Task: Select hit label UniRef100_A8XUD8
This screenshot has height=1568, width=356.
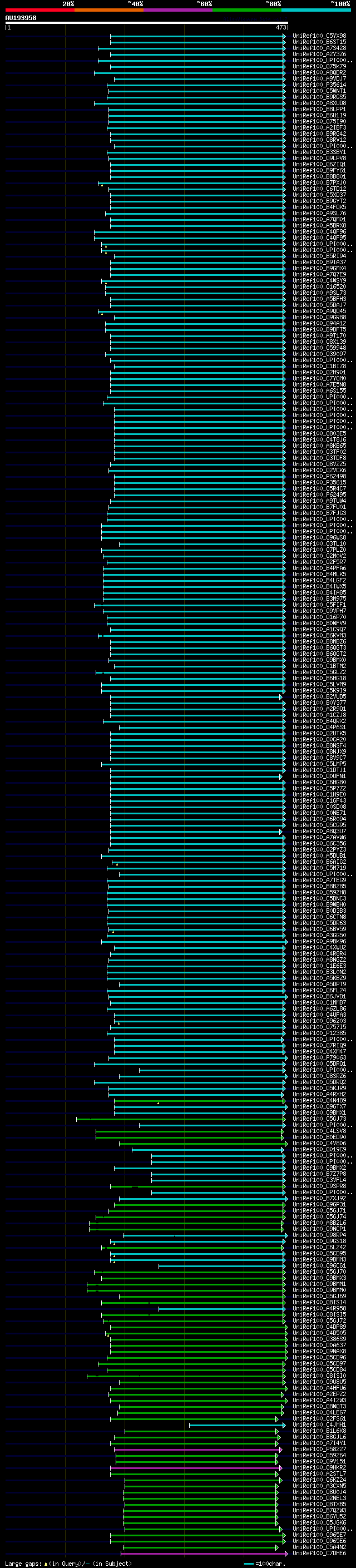Action: 319,103
